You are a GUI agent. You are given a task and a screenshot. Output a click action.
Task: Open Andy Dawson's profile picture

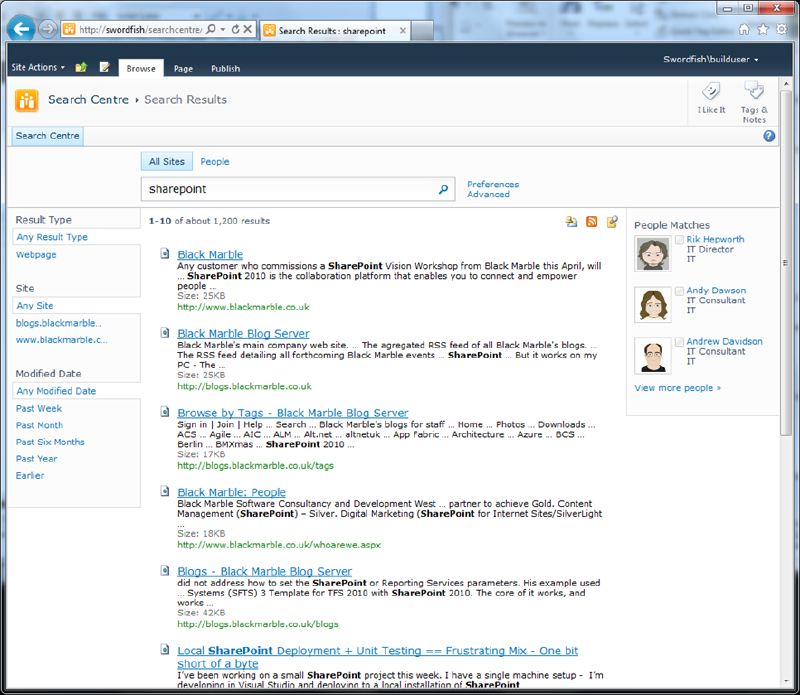(653, 305)
